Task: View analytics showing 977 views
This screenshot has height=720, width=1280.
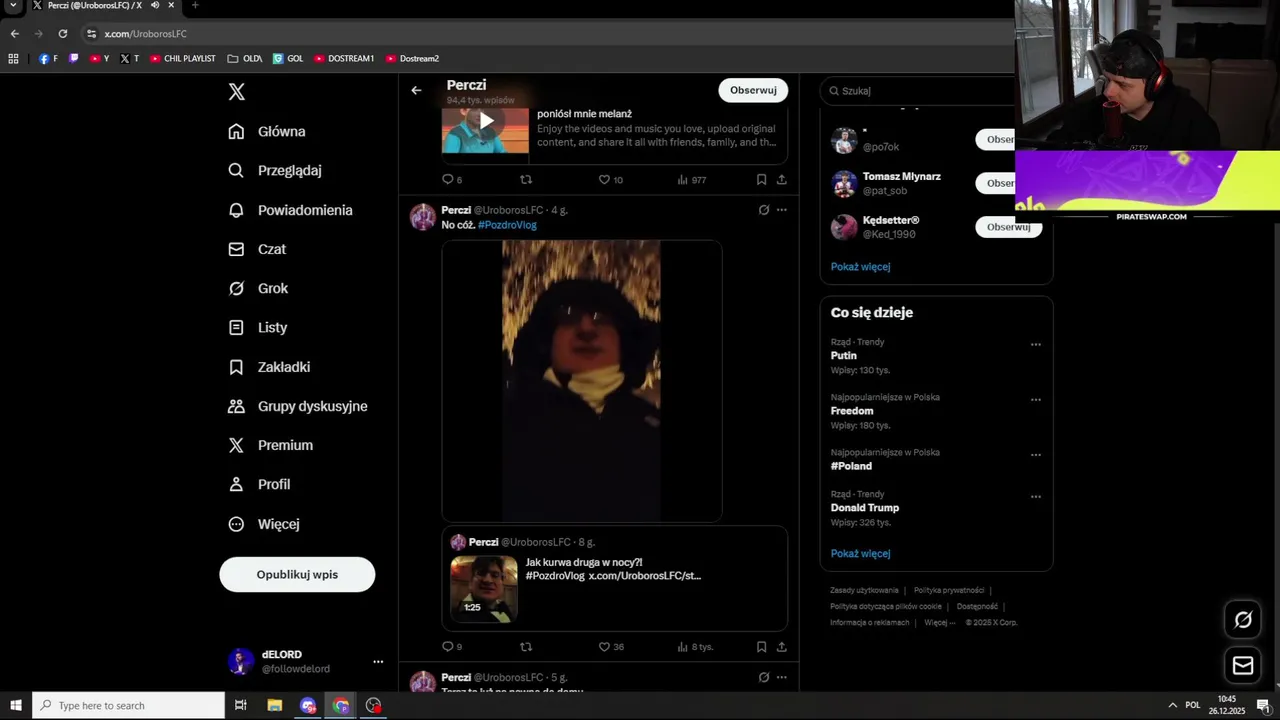Action: (x=691, y=180)
